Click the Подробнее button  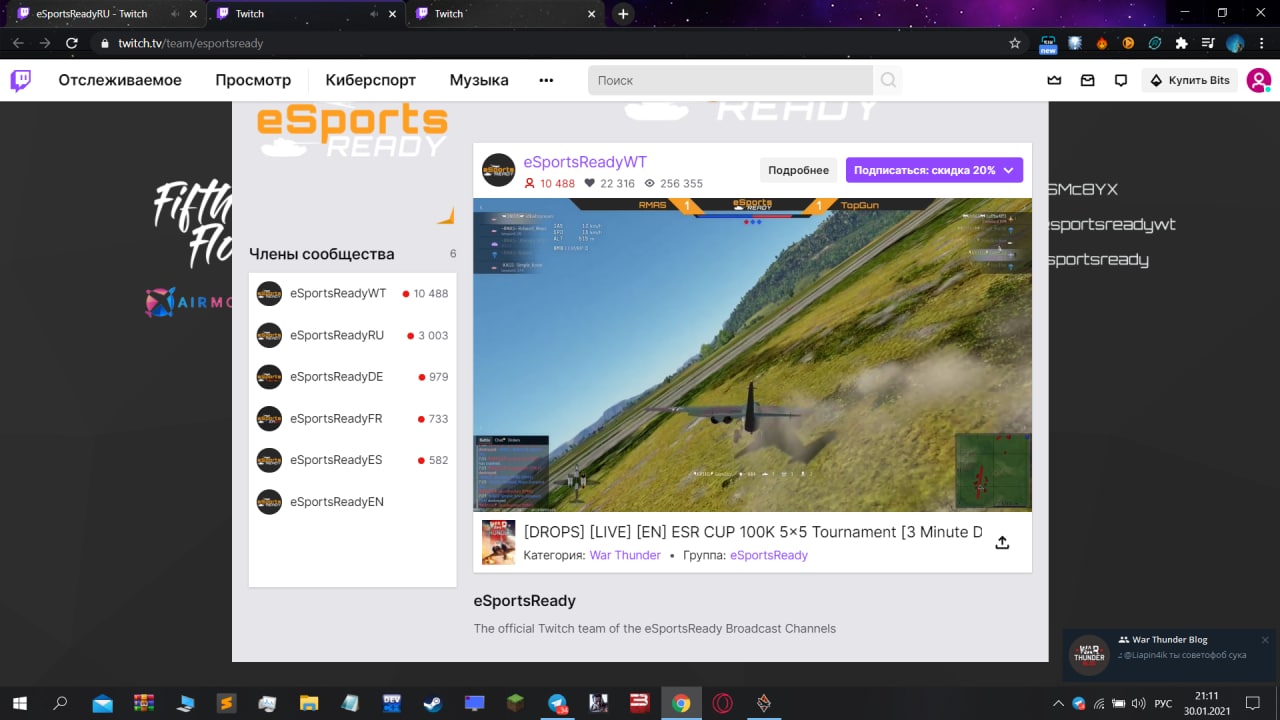[798, 170]
